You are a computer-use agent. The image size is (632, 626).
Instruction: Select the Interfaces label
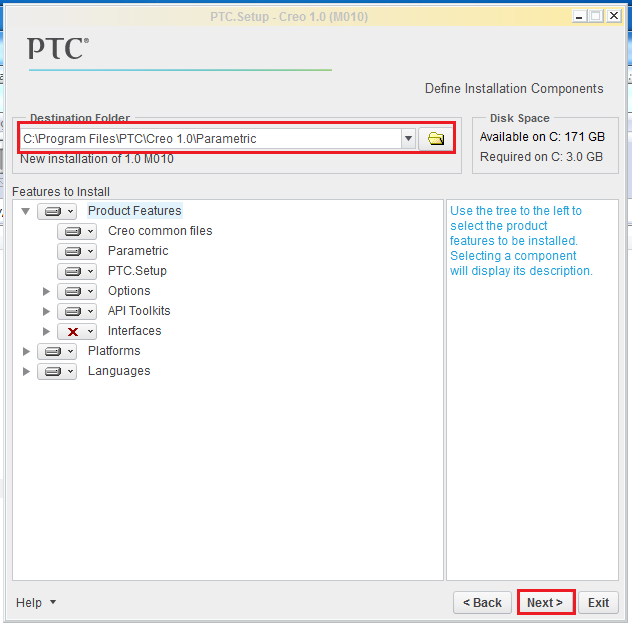pyautogui.click(x=134, y=331)
